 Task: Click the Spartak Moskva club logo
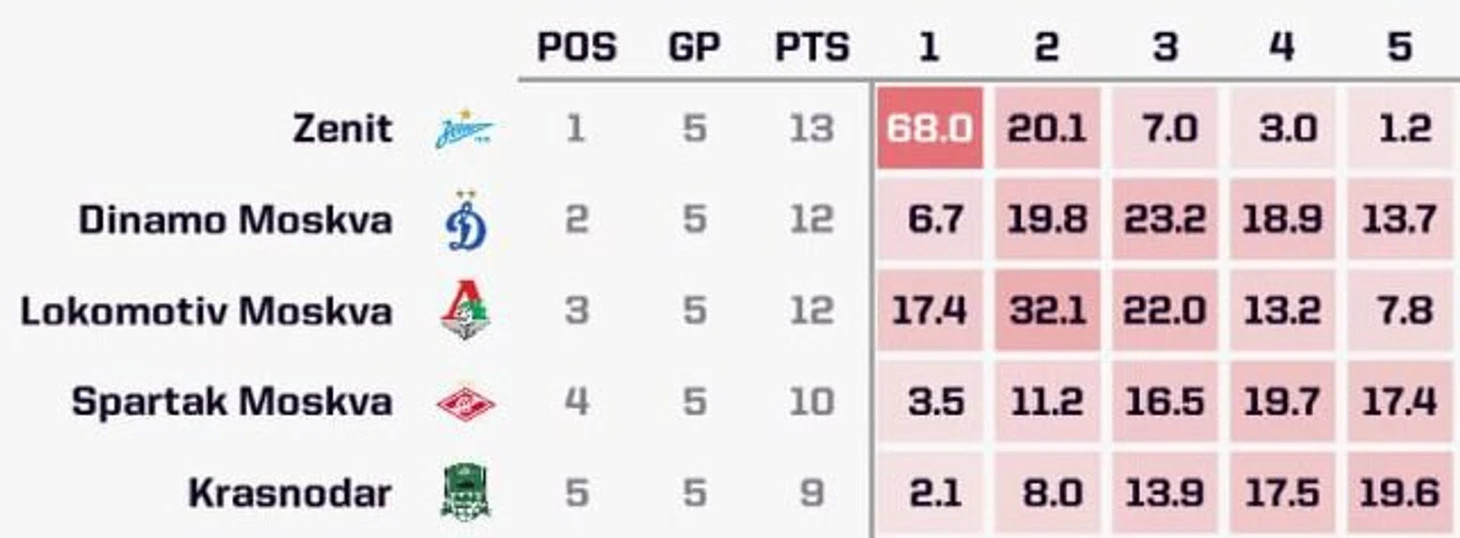click(466, 403)
